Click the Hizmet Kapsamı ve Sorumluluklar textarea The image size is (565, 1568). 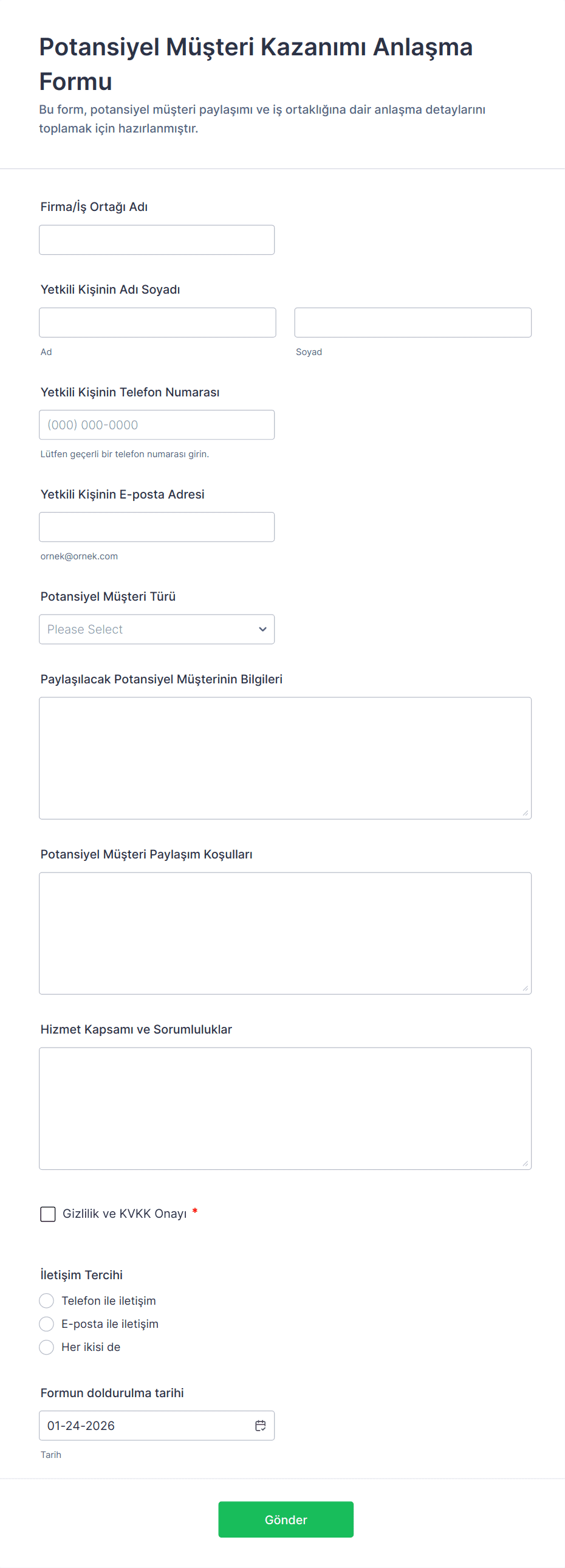click(285, 1108)
